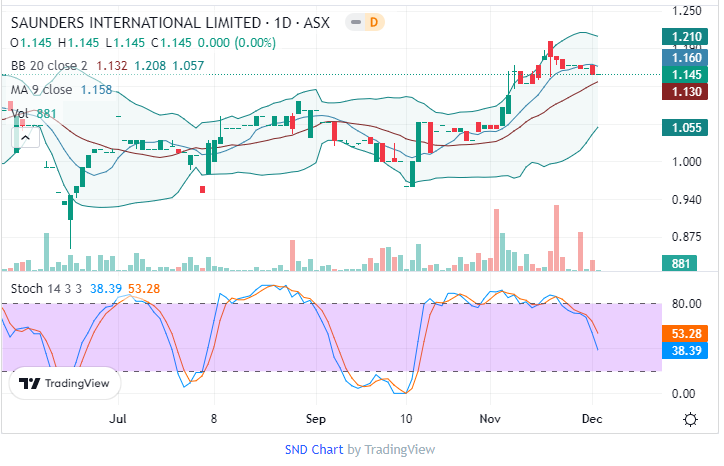Click the TradingView logo badge
The height and width of the screenshot is (466, 724).
pyautogui.click(x=65, y=383)
